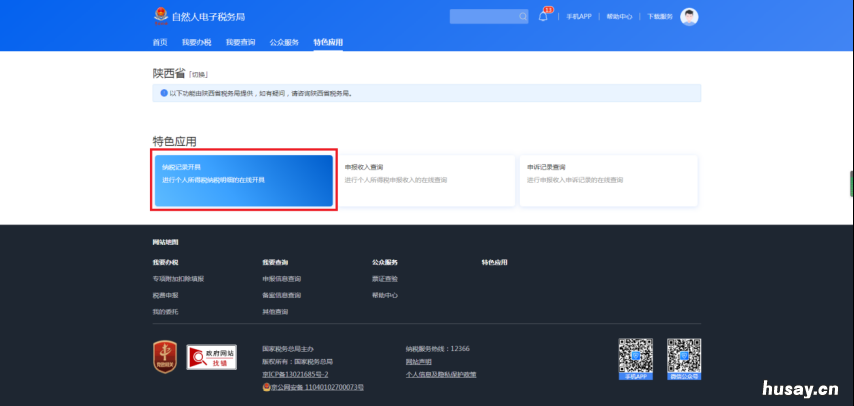Click footer link 申报信息查询
The image size is (854, 406).
tap(281, 279)
